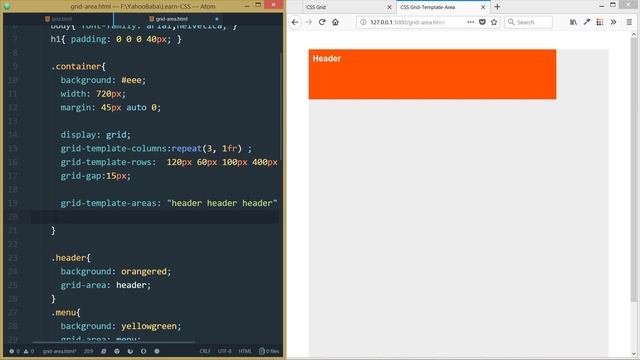Activate the eyedropper toolbar icon
The image size is (640, 360).
[x=587, y=22]
